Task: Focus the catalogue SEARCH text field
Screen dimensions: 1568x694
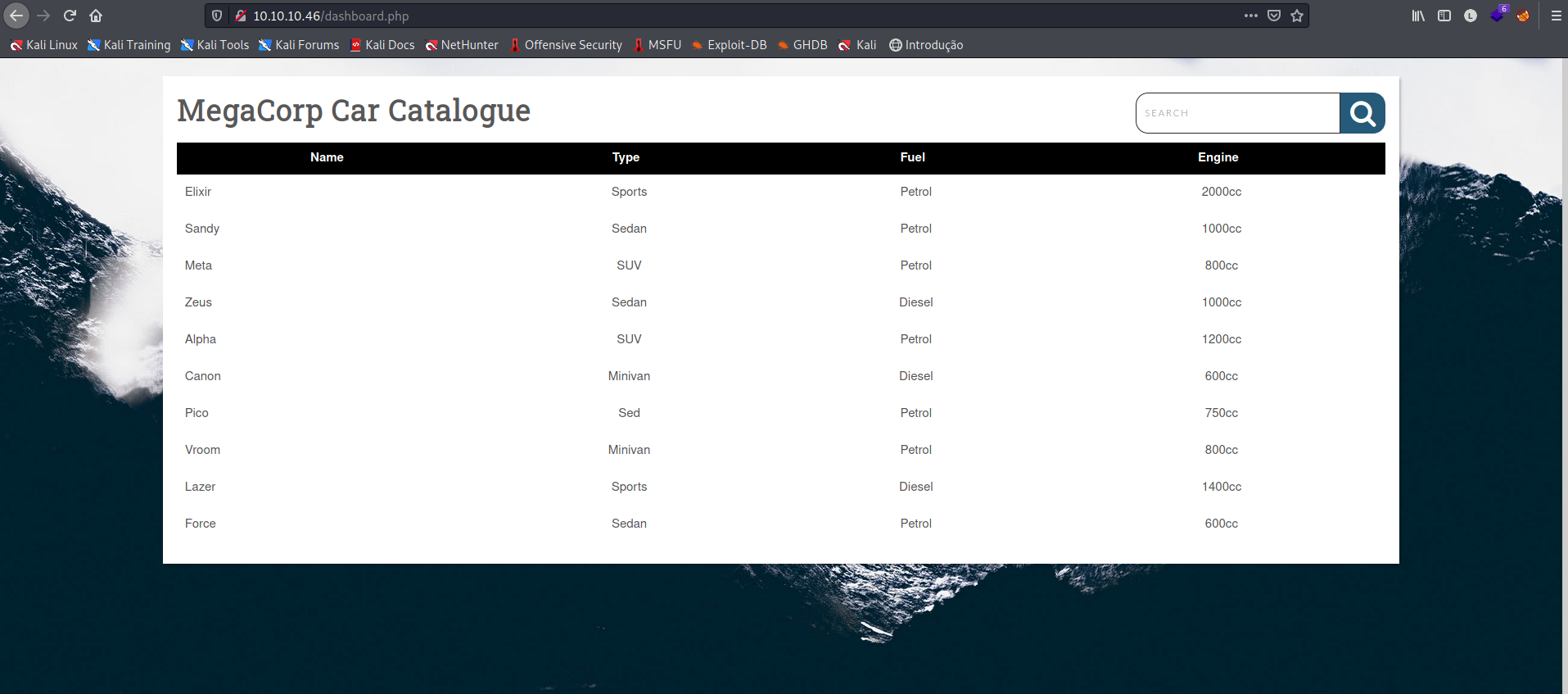Action: click(x=1237, y=113)
